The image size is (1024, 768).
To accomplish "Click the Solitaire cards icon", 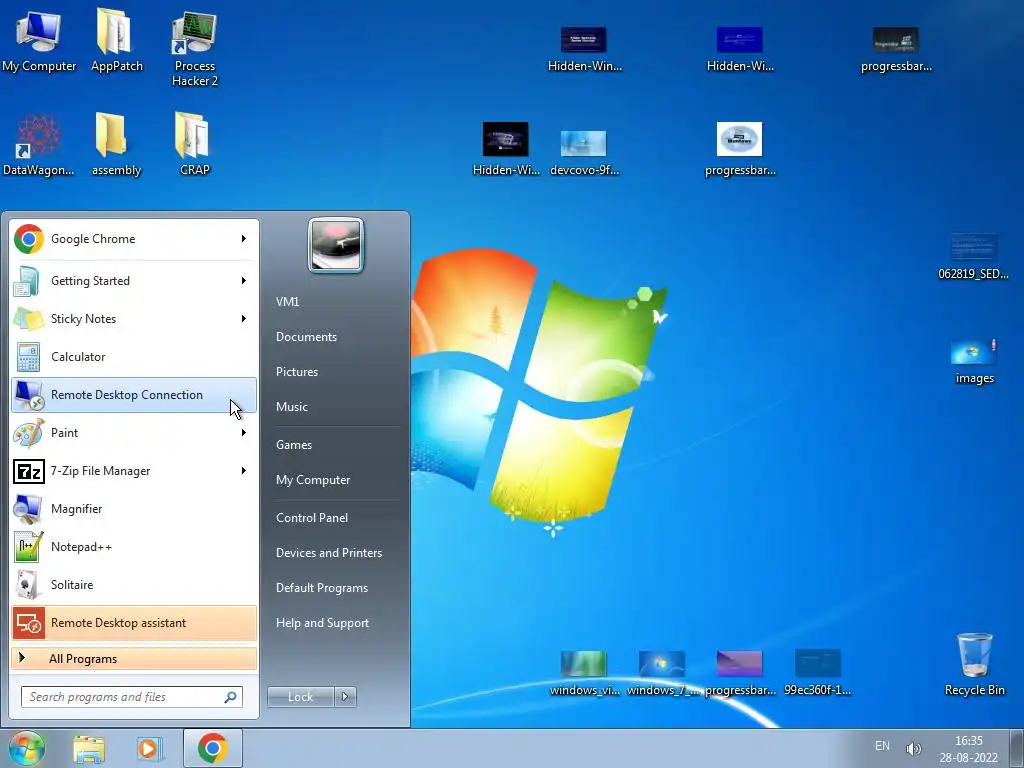I will pyautogui.click(x=27, y=584).
